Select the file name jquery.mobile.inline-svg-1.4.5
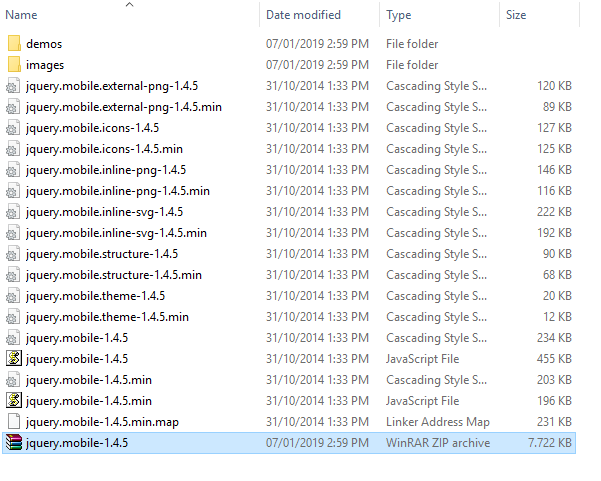Viewport: 601px width, 481px height. tap(104, 212)
